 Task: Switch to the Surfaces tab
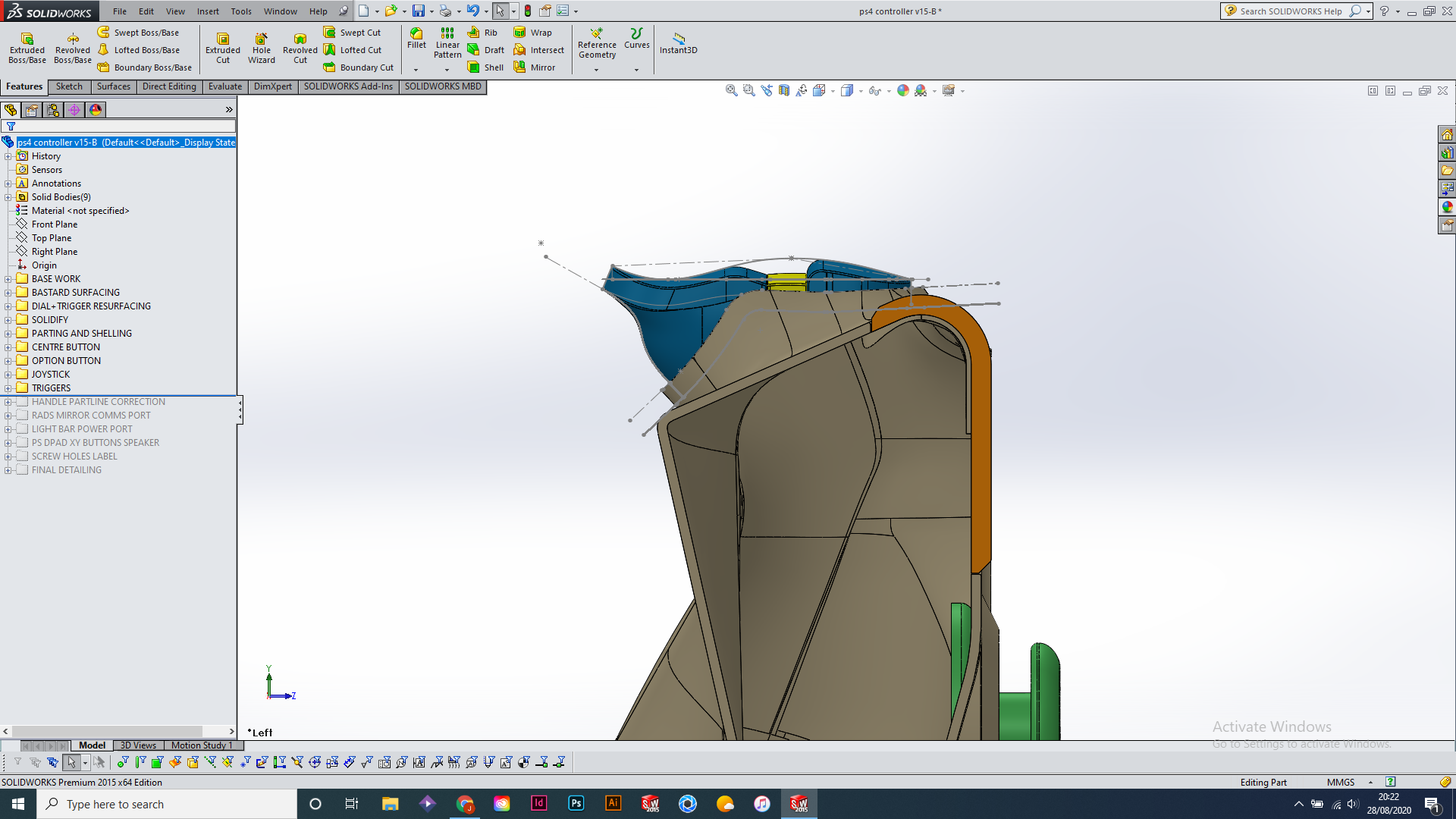click(113, 86)
